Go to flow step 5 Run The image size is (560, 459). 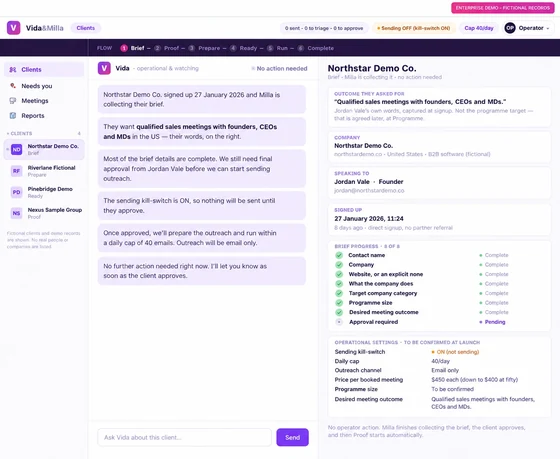click(x=277, y=48)
